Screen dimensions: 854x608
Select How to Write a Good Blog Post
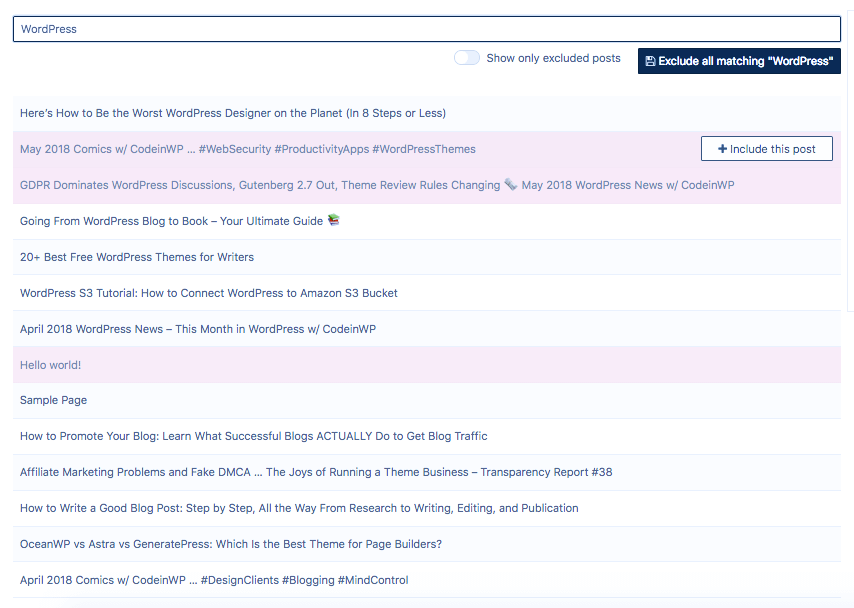299,508
